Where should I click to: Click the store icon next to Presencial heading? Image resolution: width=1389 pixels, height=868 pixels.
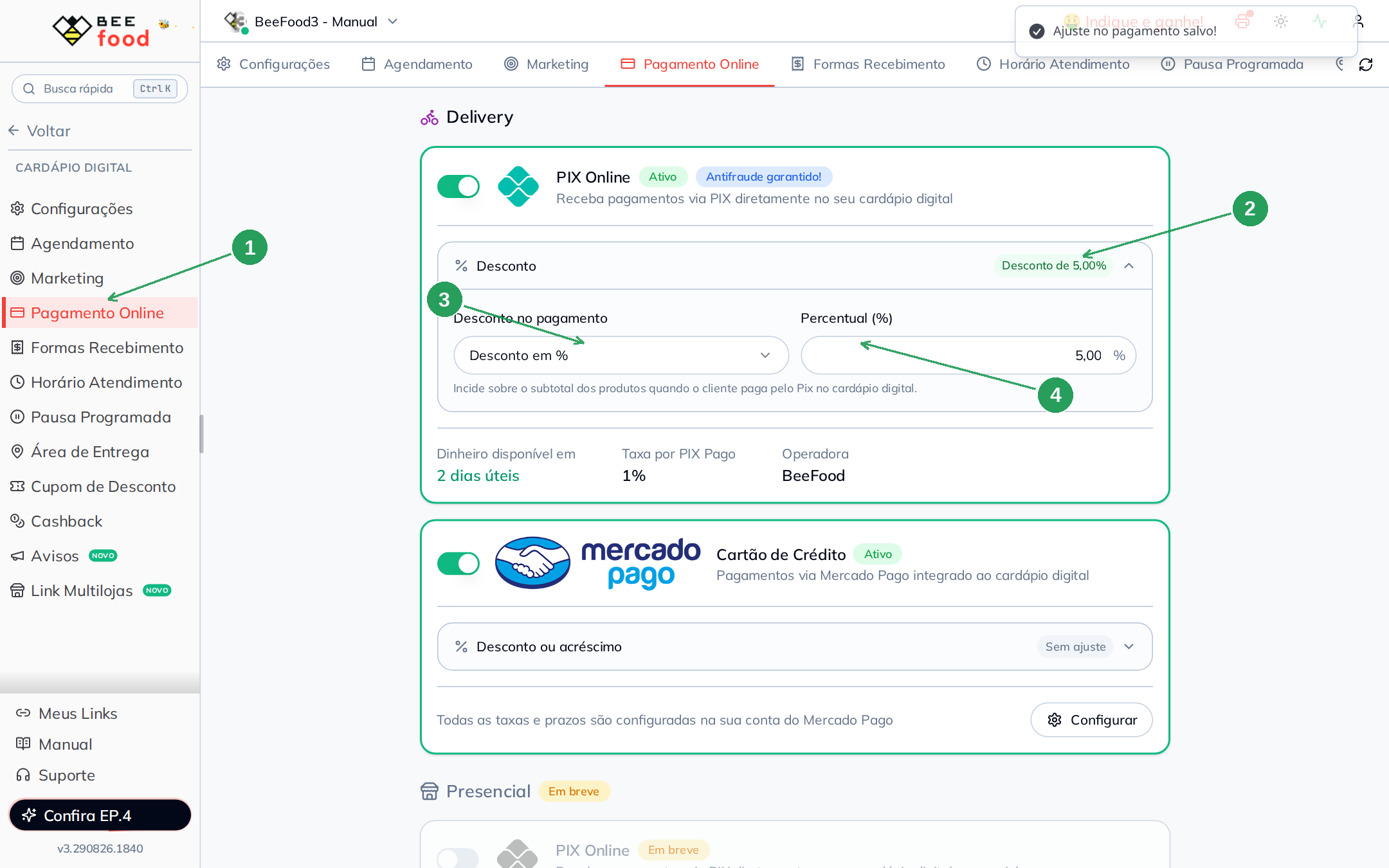430,791
